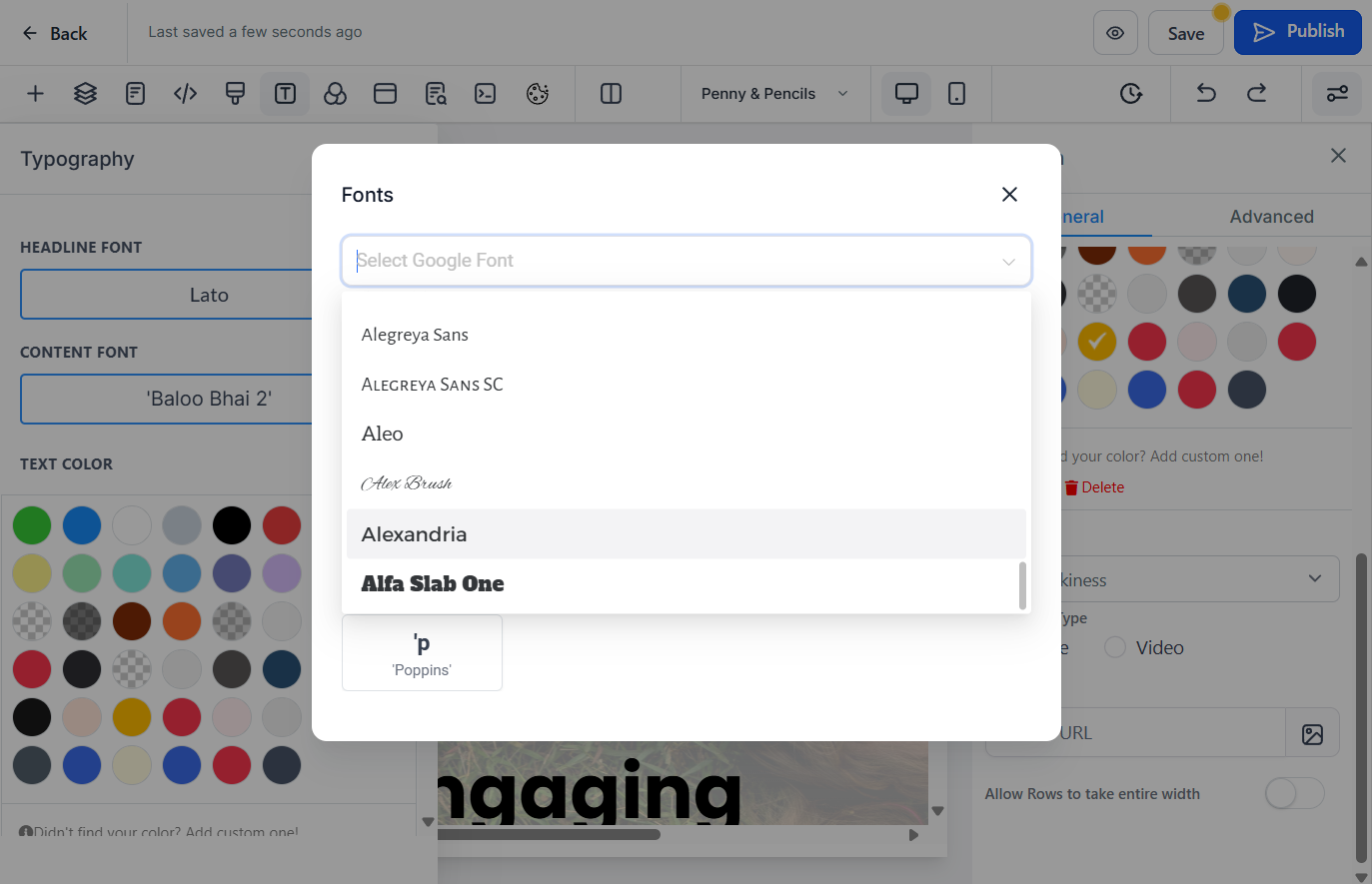
Task: Select Alegreya Sans SC font
Action: [686, 385]
